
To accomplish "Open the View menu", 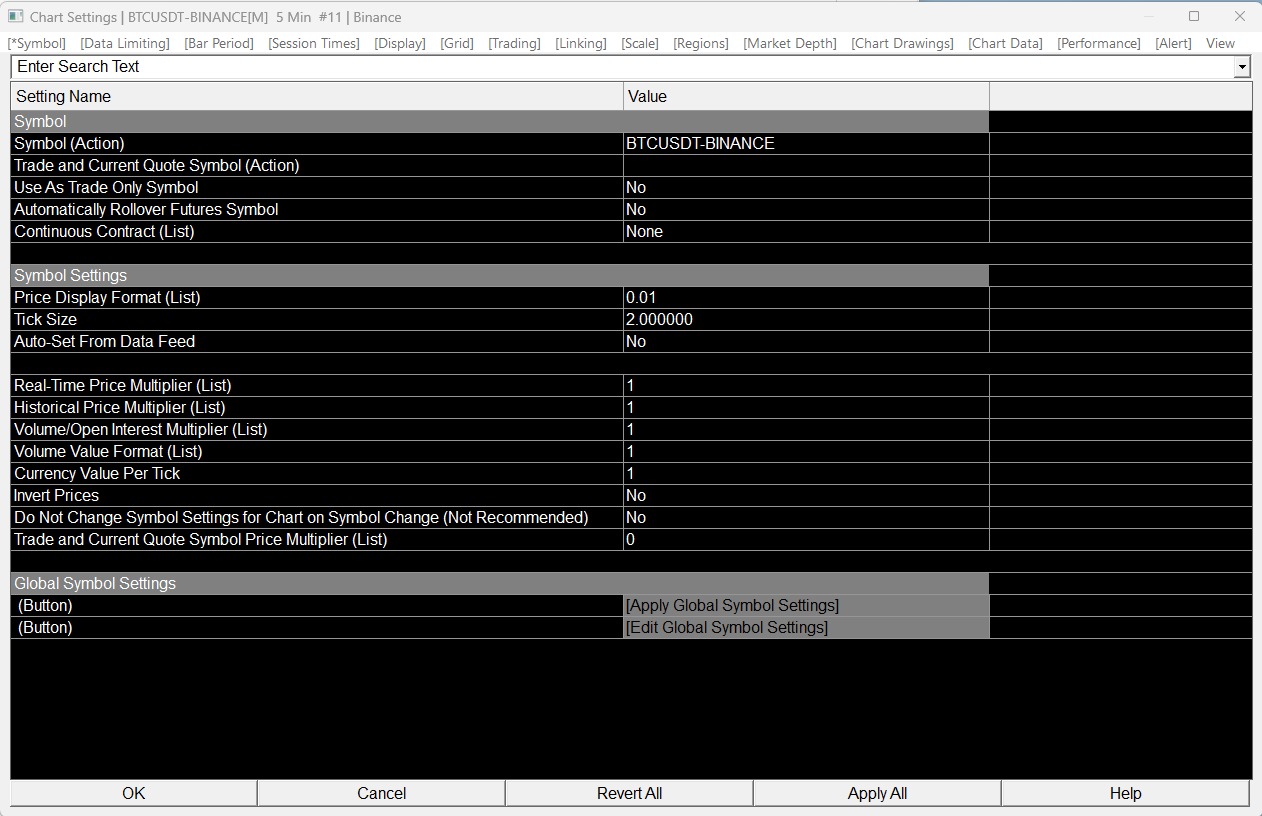I will [1220, 43].
